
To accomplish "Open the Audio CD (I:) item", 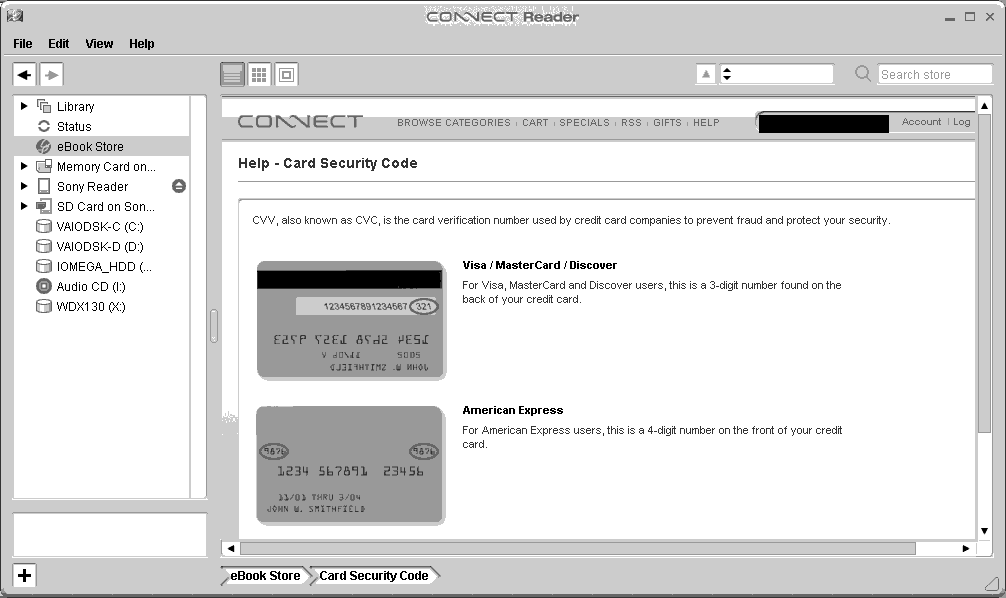I will (x=90, y=286).
